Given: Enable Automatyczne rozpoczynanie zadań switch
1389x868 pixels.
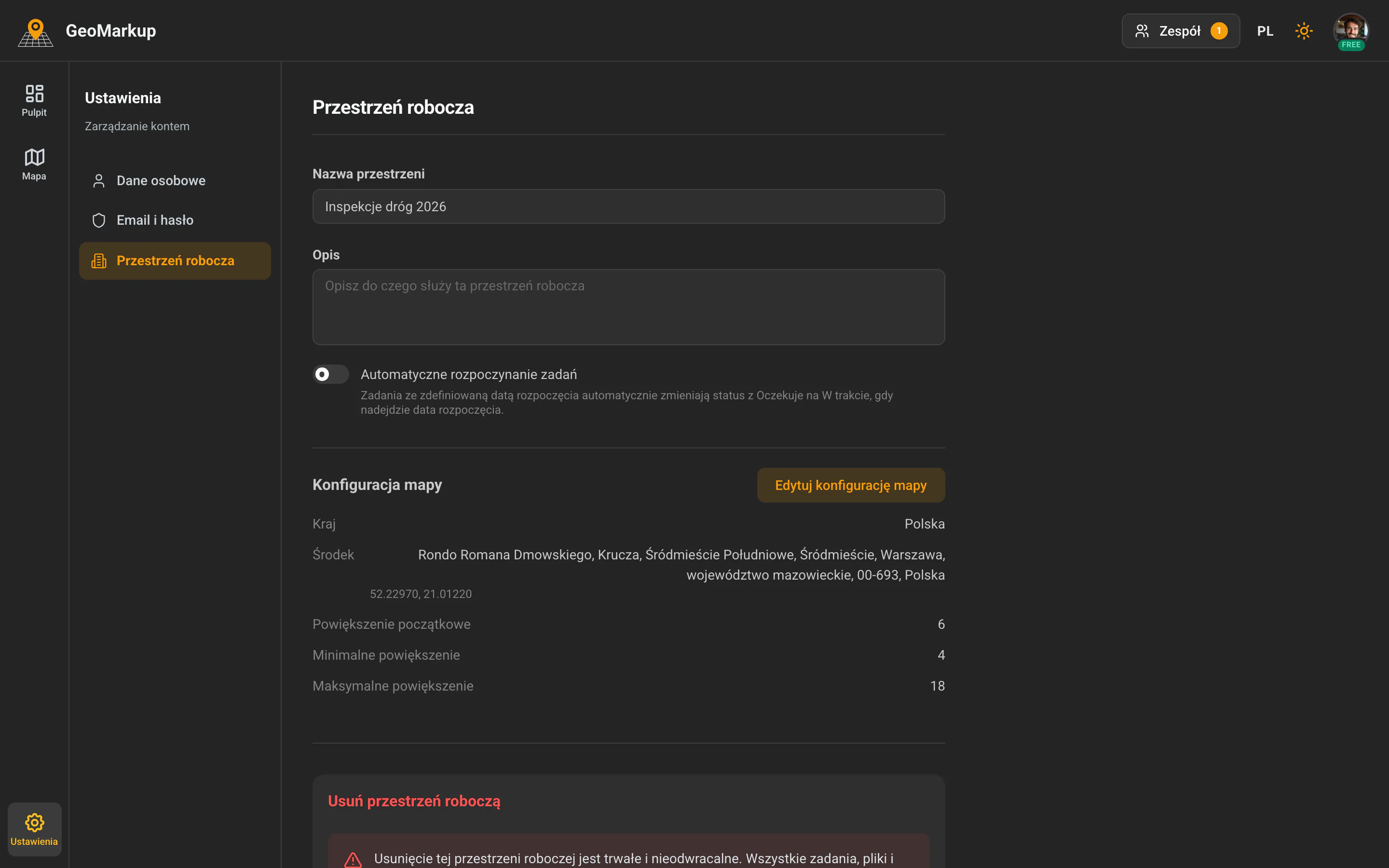Looking at the screenshot, I should coord(330,374).
